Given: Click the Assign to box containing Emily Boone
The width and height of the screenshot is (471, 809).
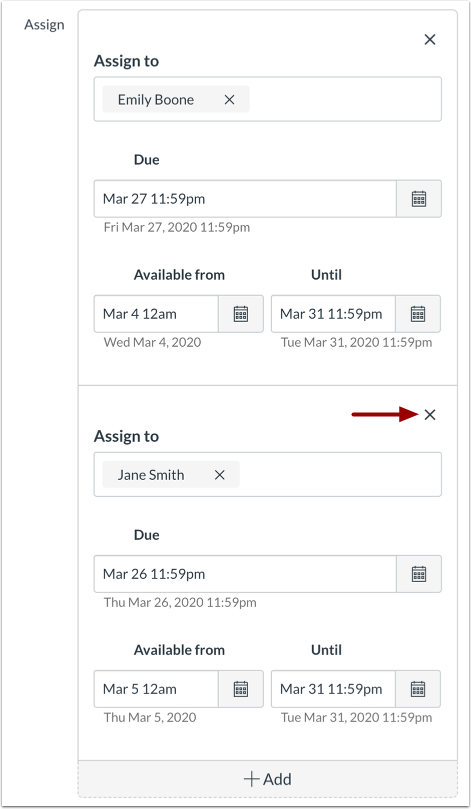Looking at the screenshot, I should (268, 99).
